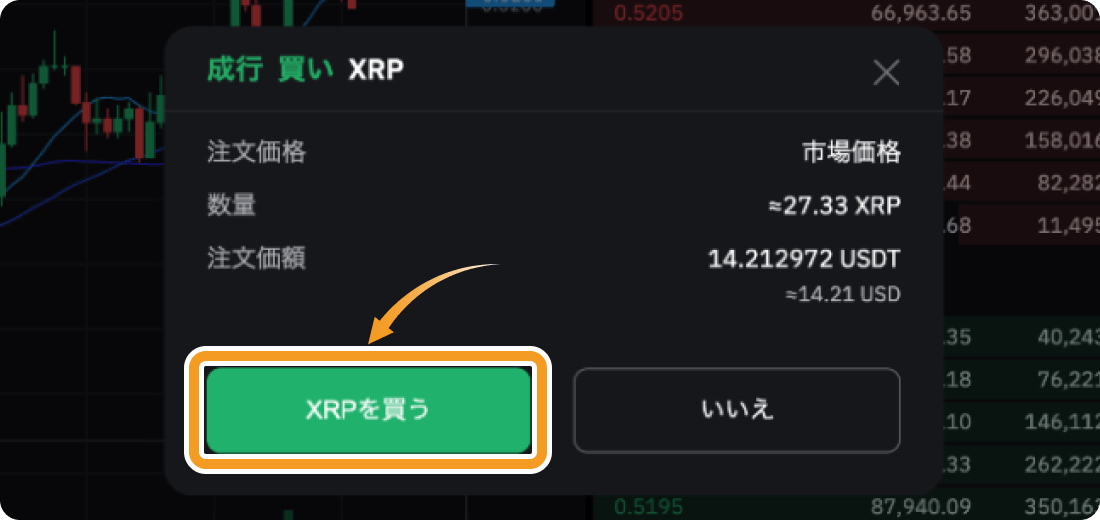Viewport: 1100px width, 520px height.
Task: Click the 82,282 ask total row
Action: [1067, 183]
